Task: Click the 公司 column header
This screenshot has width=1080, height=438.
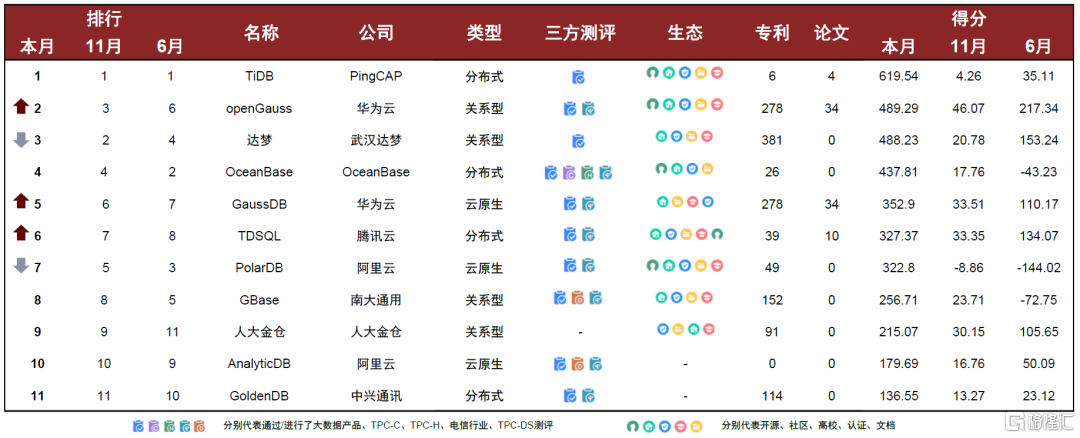Action: 376,32
